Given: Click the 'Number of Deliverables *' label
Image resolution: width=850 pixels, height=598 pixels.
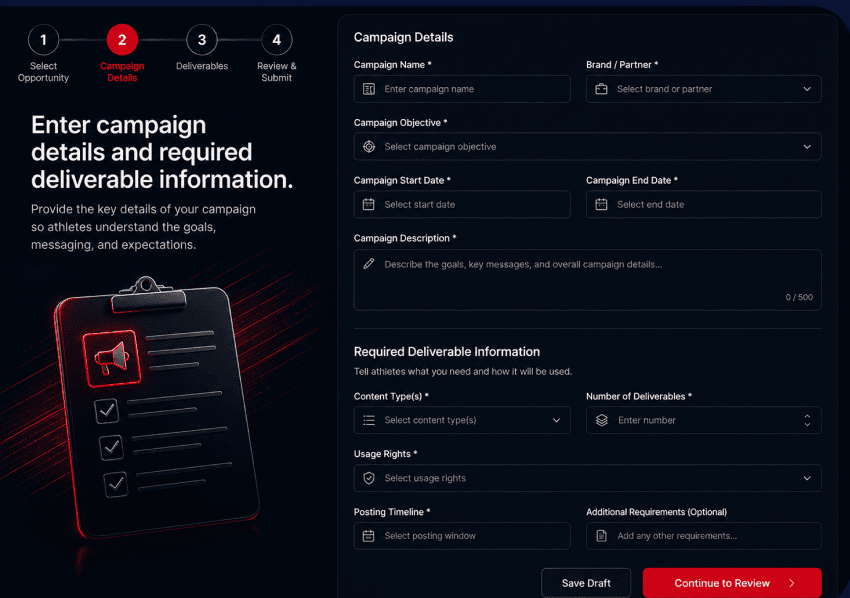Looking at the screenshot, I should pos(639,396).
